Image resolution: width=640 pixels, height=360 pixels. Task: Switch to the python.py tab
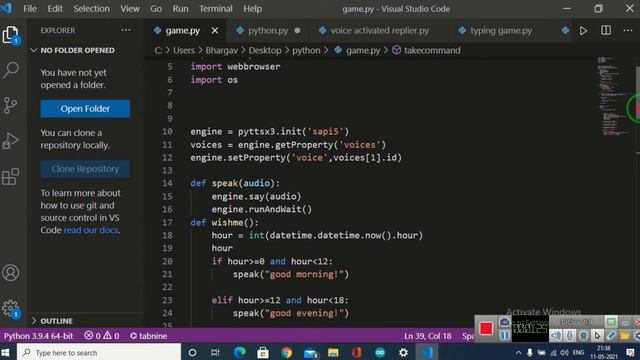pos(268,31)
